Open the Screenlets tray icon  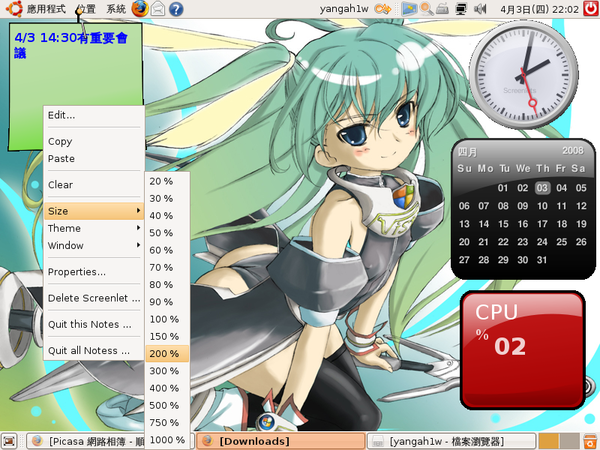point(408,9)
